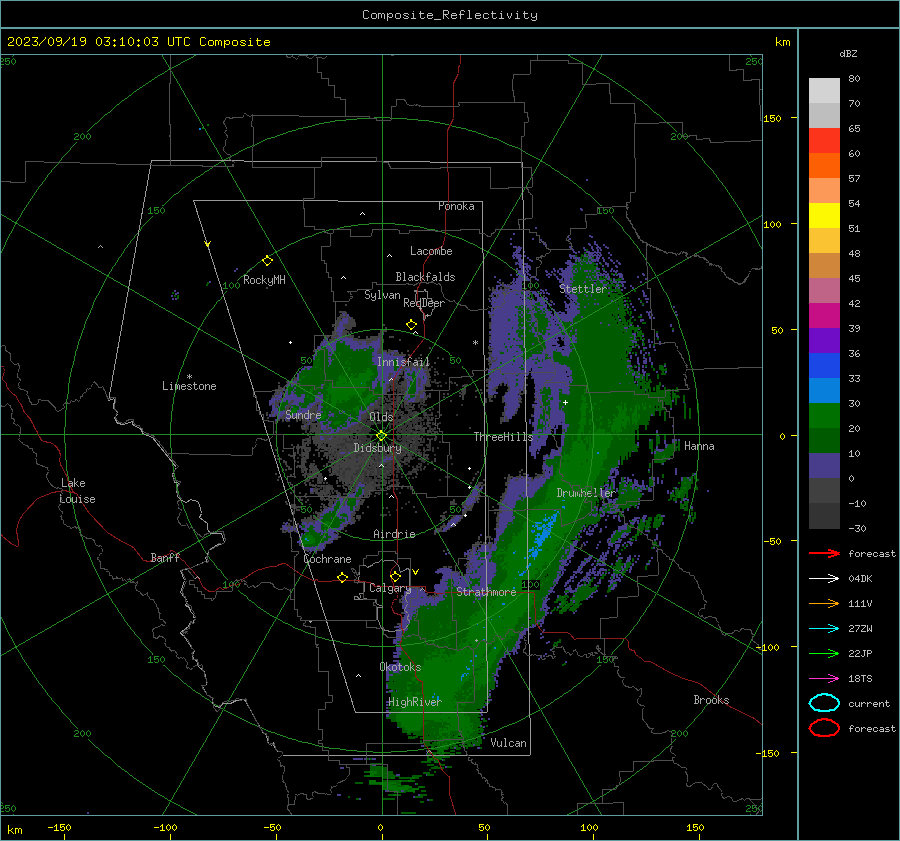Click asterisk marker above Limestone
The width and height of the screenshot is (900, 841).
tap(189, 377)
